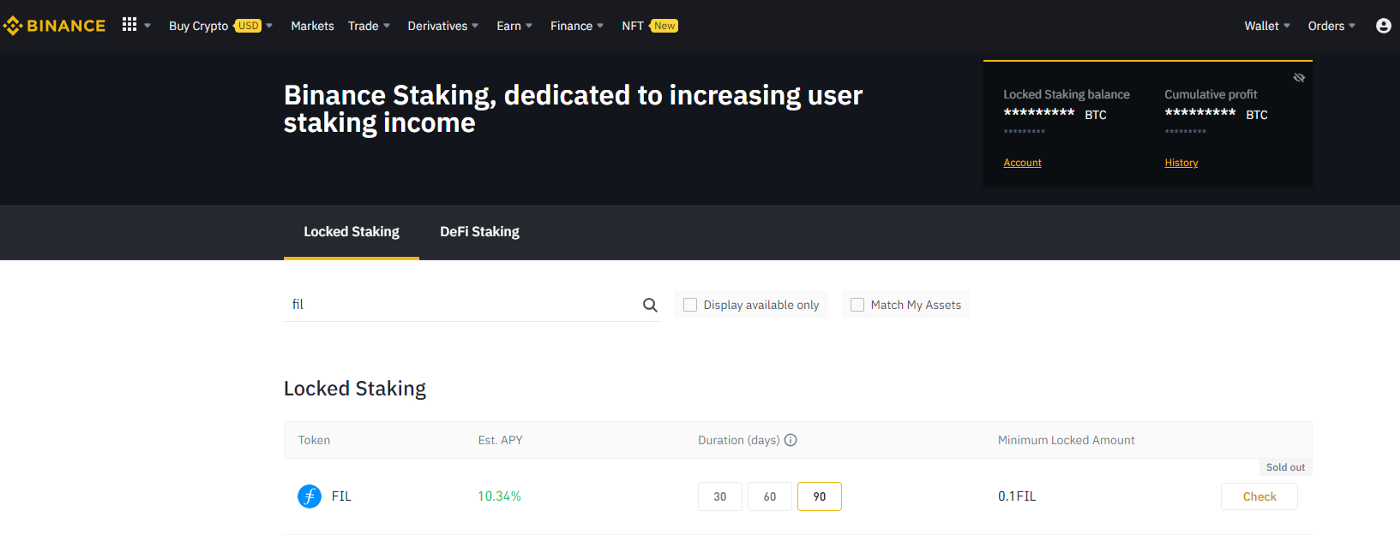
Task: Click the 0.1 FIL minimum amount
Action: click(1017, 496)
